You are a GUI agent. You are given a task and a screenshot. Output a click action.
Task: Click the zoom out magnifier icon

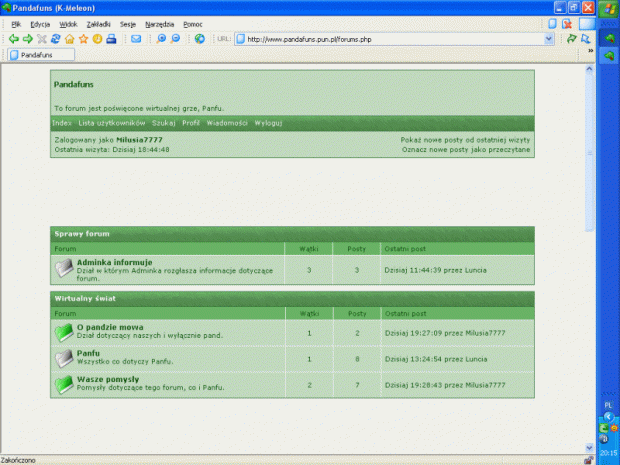click(x=176, y=39)
